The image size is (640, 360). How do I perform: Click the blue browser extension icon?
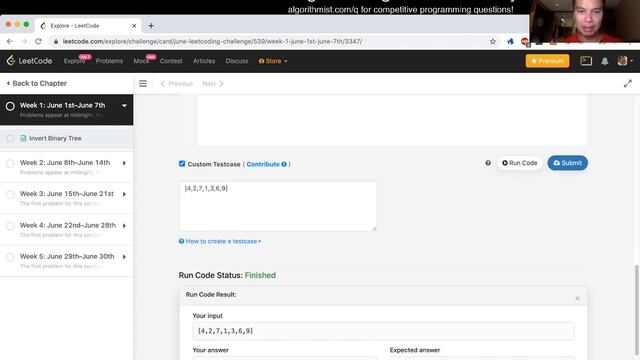pos(510,41)
